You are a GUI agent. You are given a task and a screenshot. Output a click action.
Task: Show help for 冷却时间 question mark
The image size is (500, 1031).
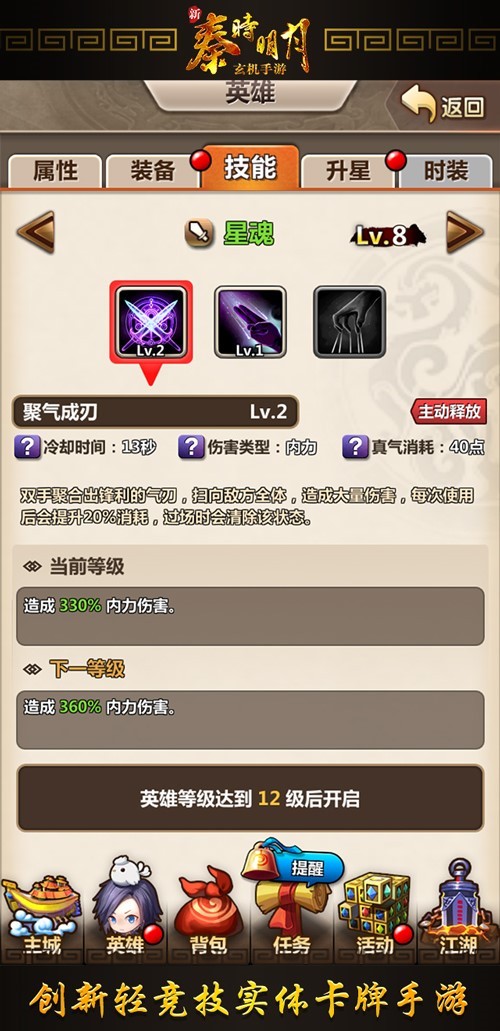click(27, 447)
